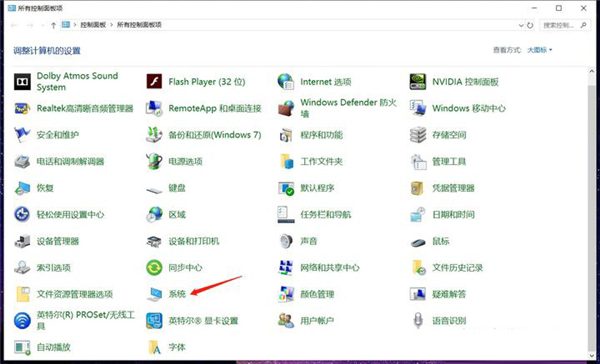Open the Dolby Atmos Sound System icon

coord(22,82)
